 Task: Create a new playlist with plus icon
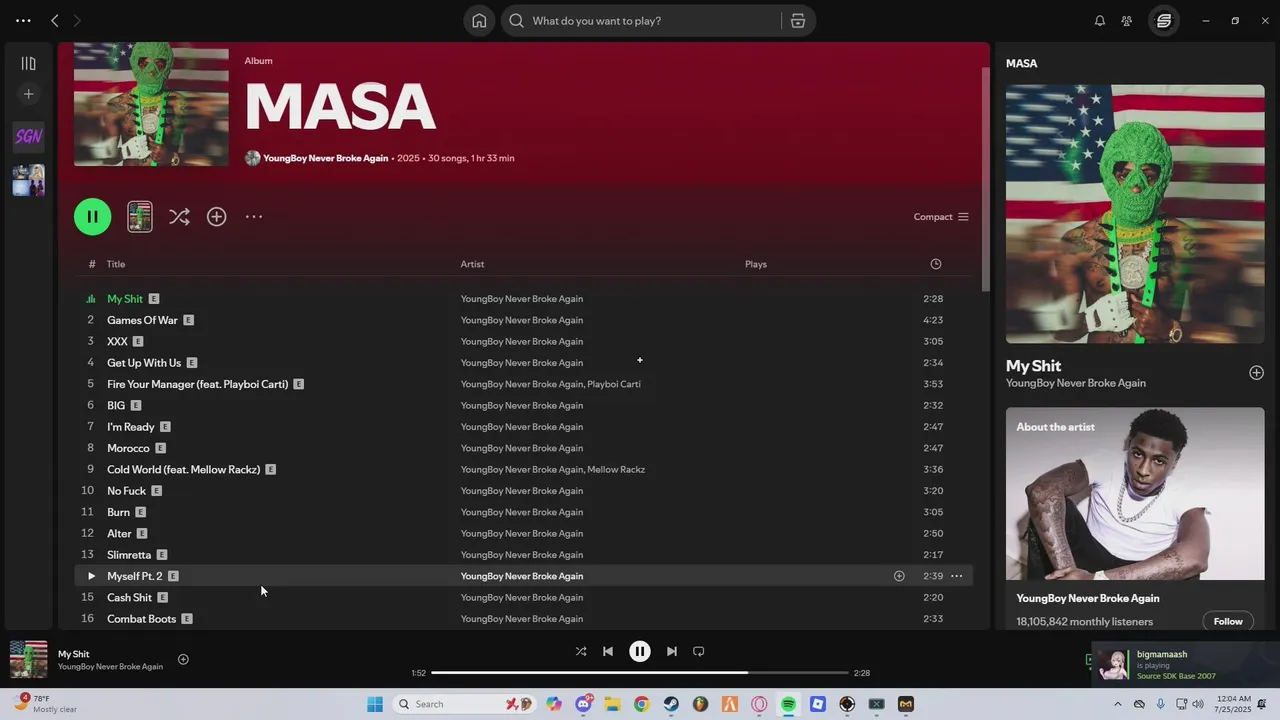pyautogui.click(x=28, y=94)
